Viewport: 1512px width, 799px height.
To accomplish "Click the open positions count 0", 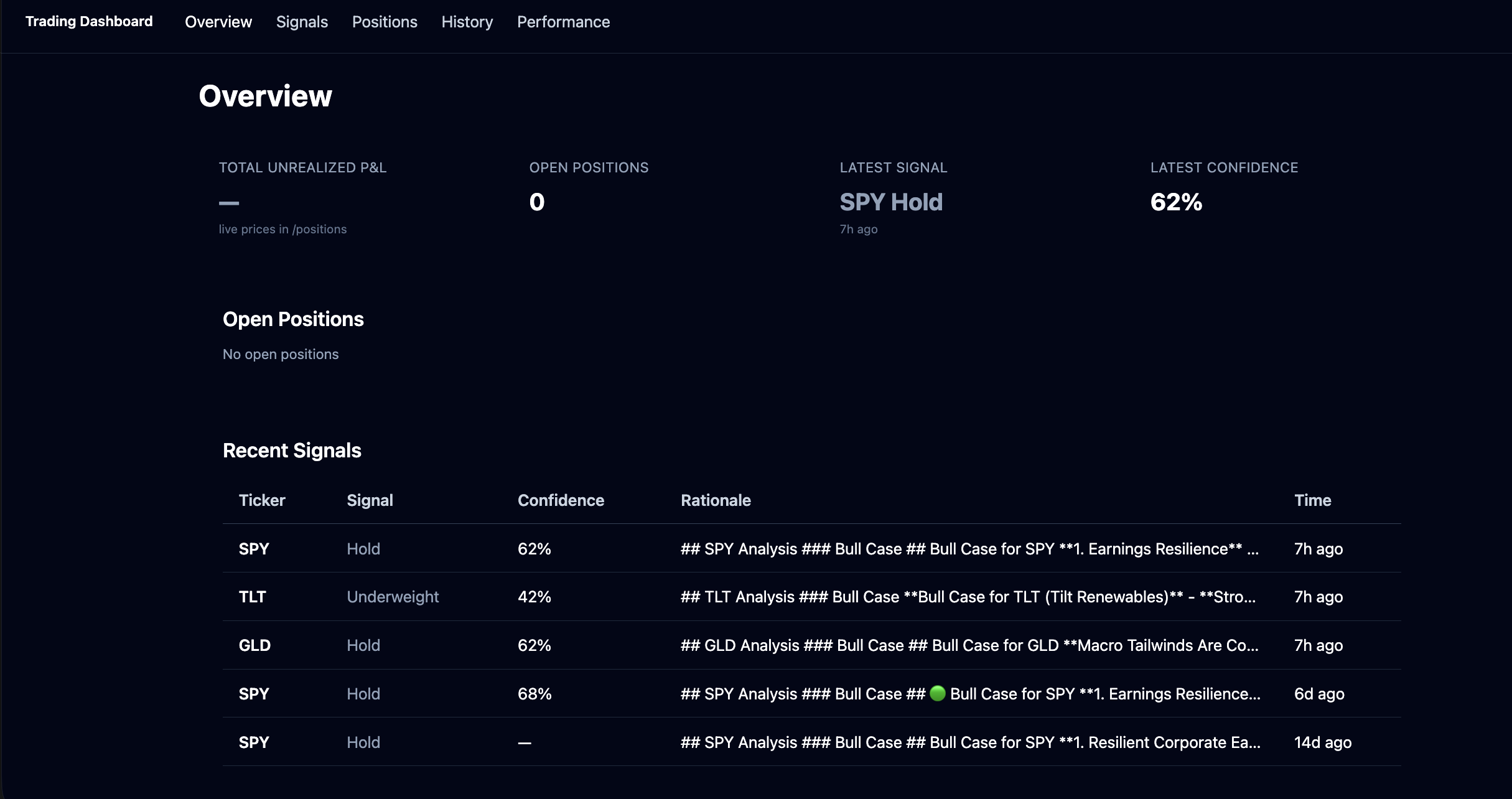I will [536, 202].
